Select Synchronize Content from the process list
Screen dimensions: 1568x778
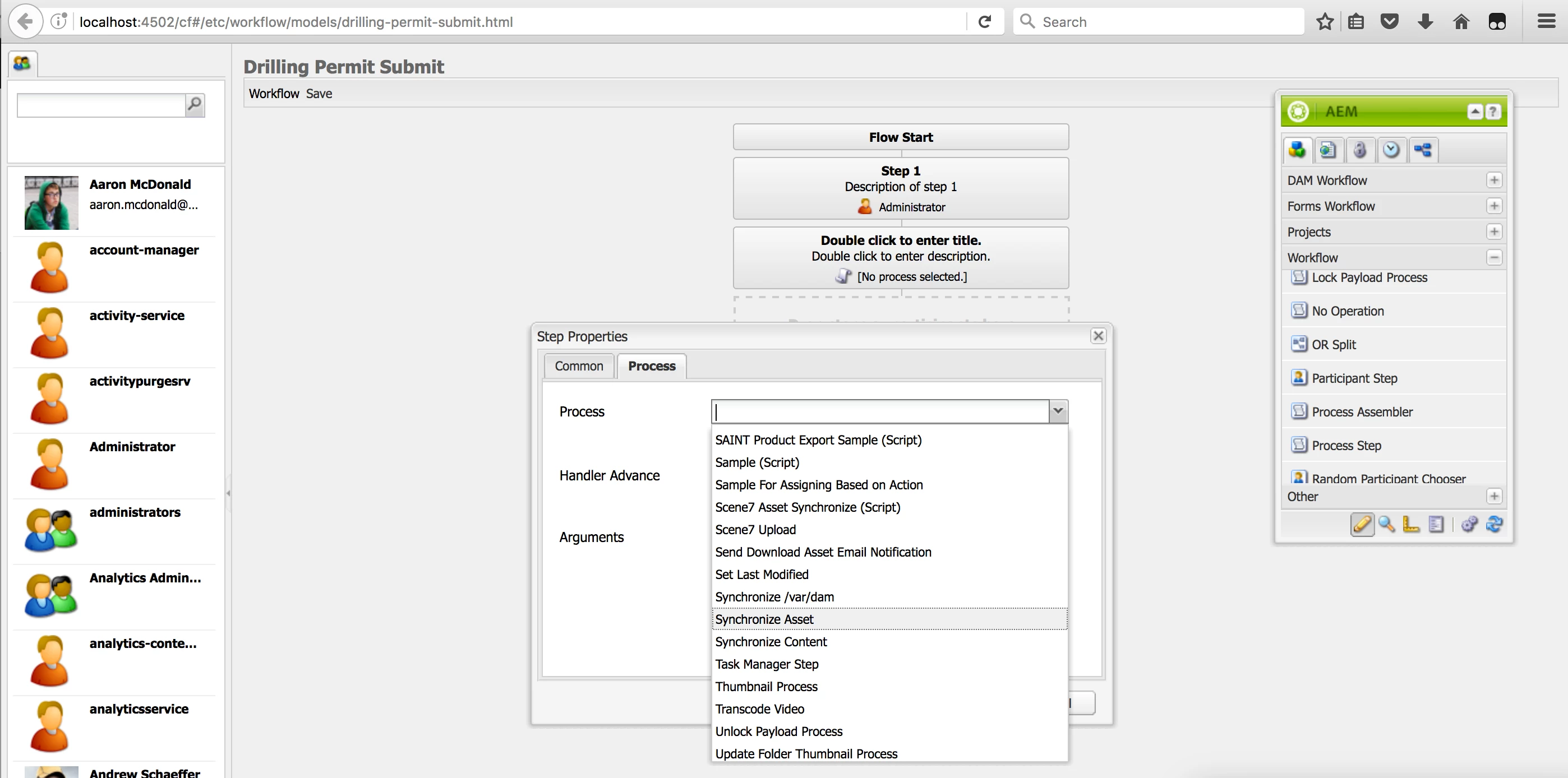coord(771,642)
